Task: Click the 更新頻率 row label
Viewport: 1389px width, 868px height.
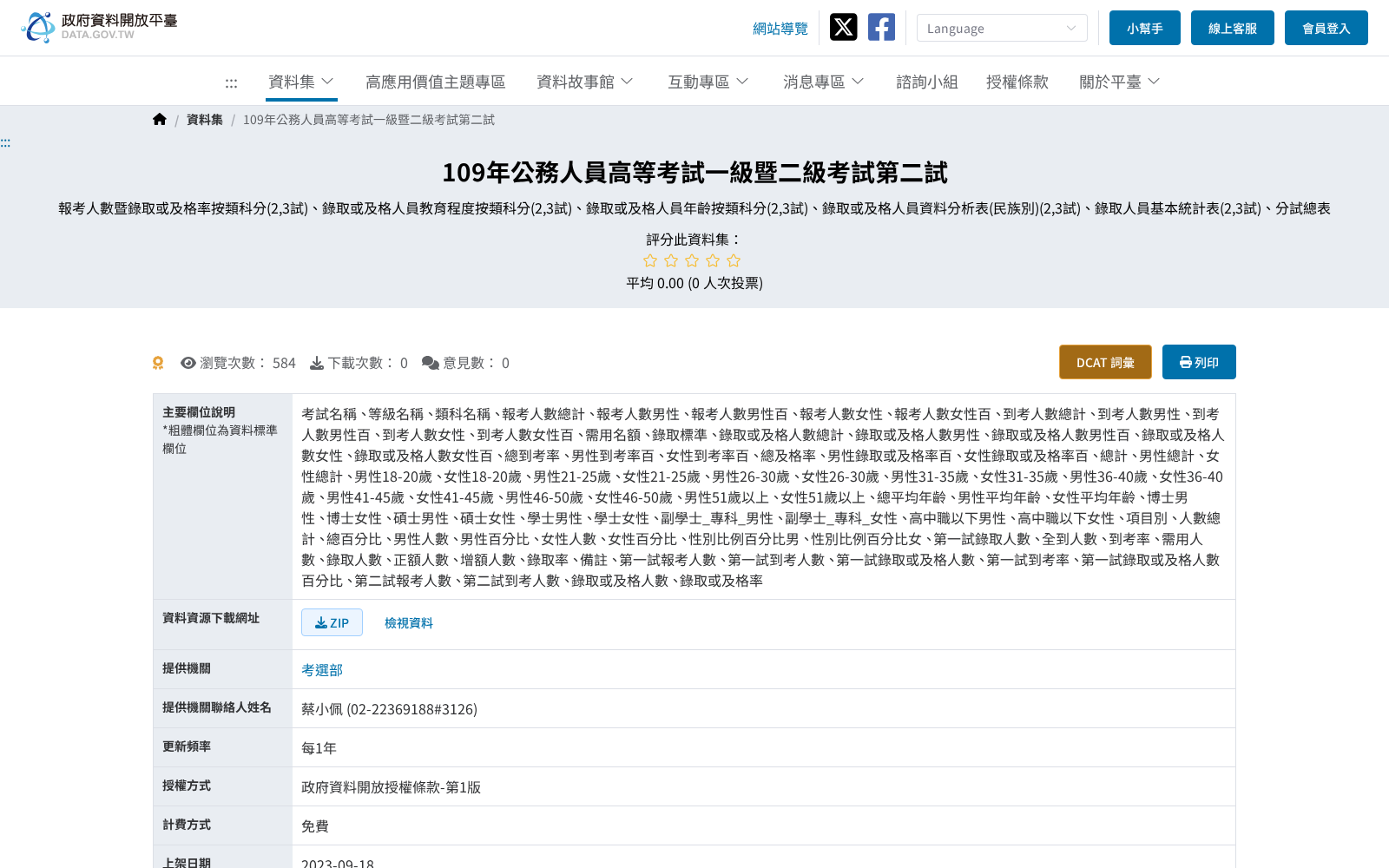Action: [187, 746]
